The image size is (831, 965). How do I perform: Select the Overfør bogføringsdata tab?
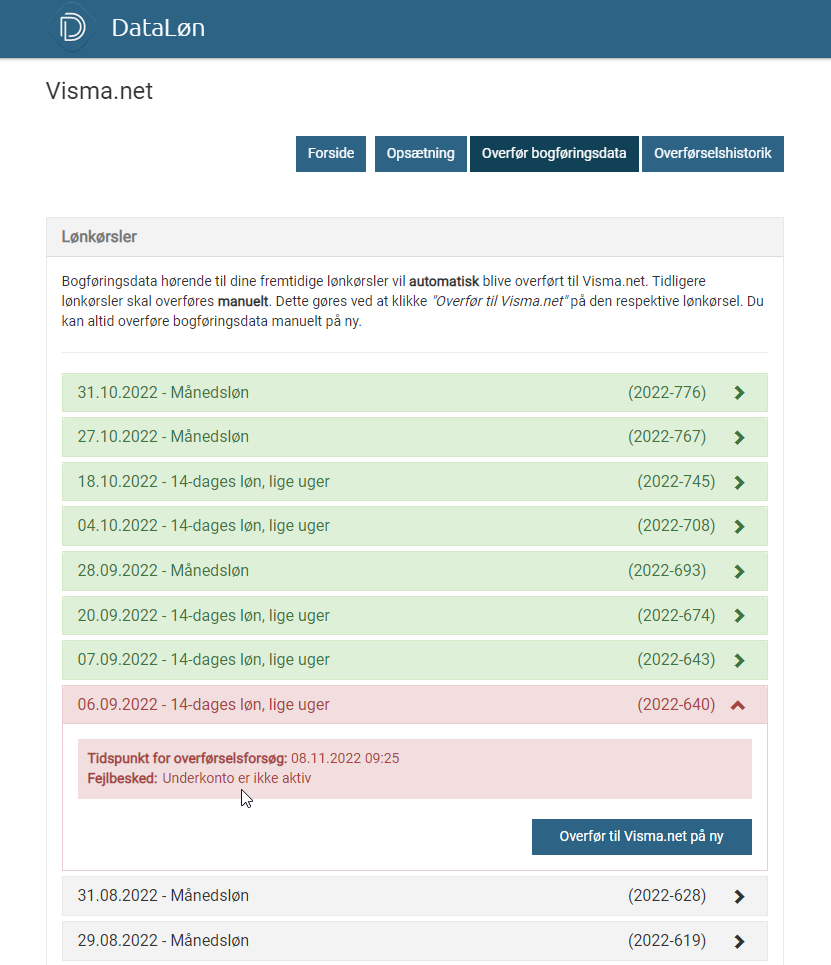coord(554,154)
